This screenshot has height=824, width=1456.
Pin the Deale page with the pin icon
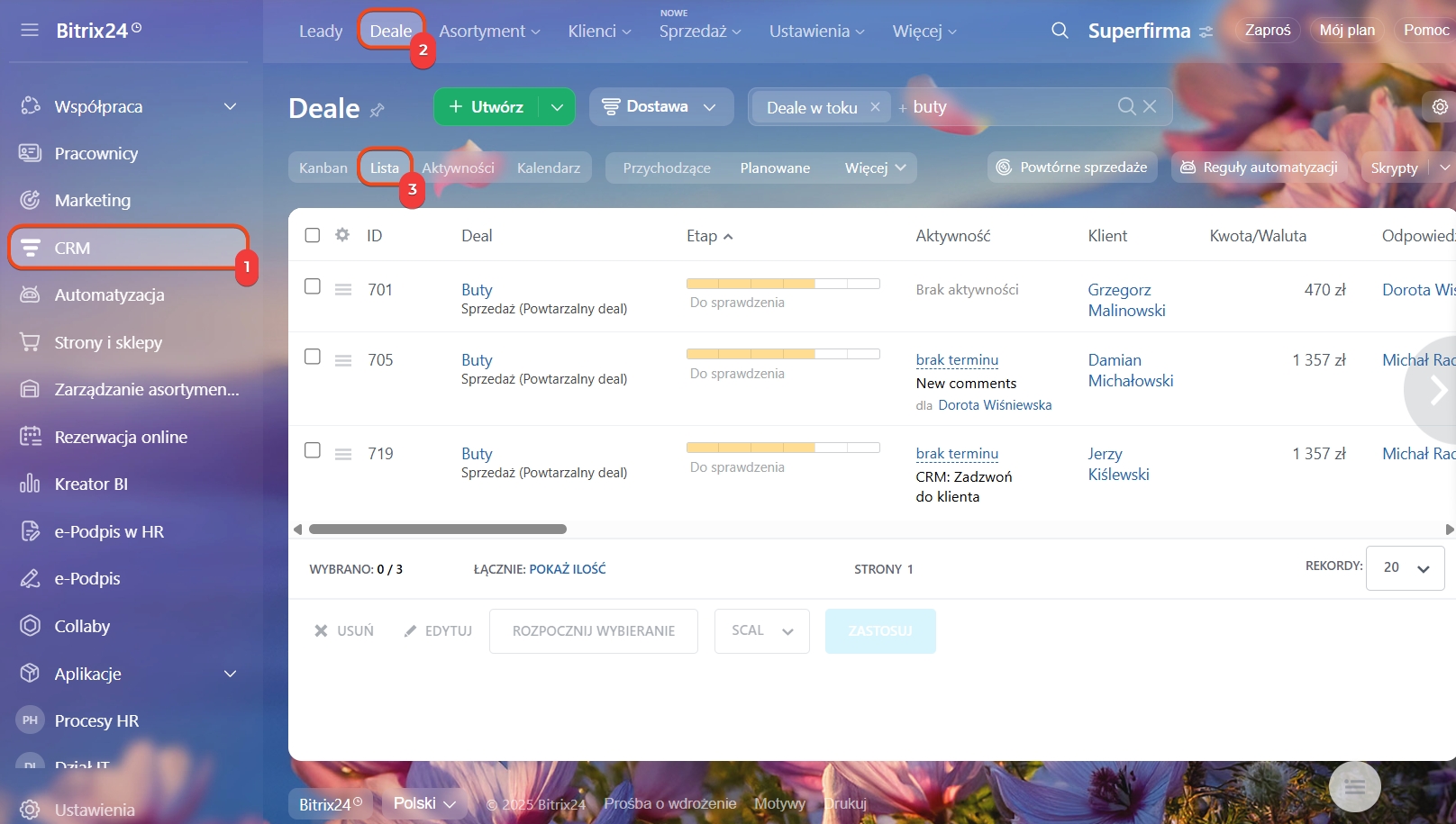[378, 110]
